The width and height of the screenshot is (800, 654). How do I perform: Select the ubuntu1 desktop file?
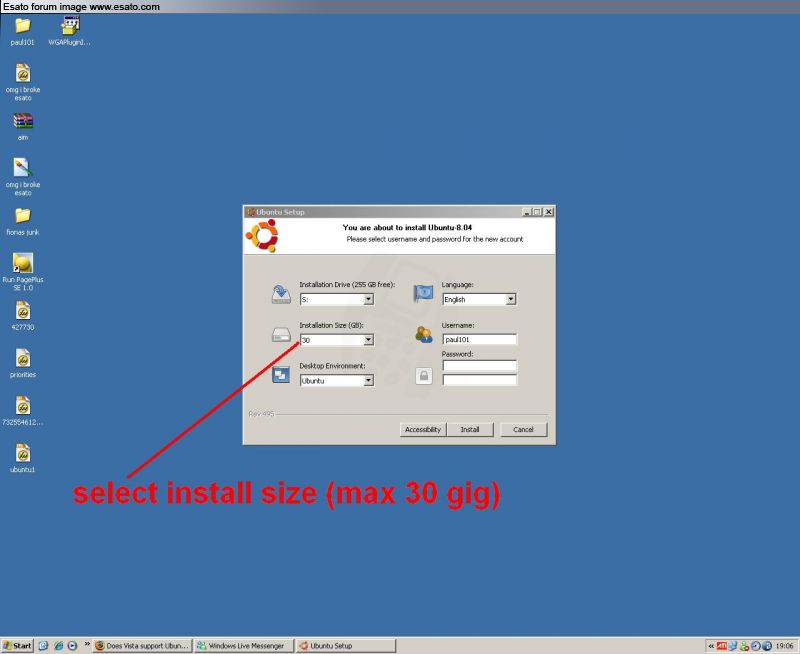pyautogui.click(x=23, y=458)
